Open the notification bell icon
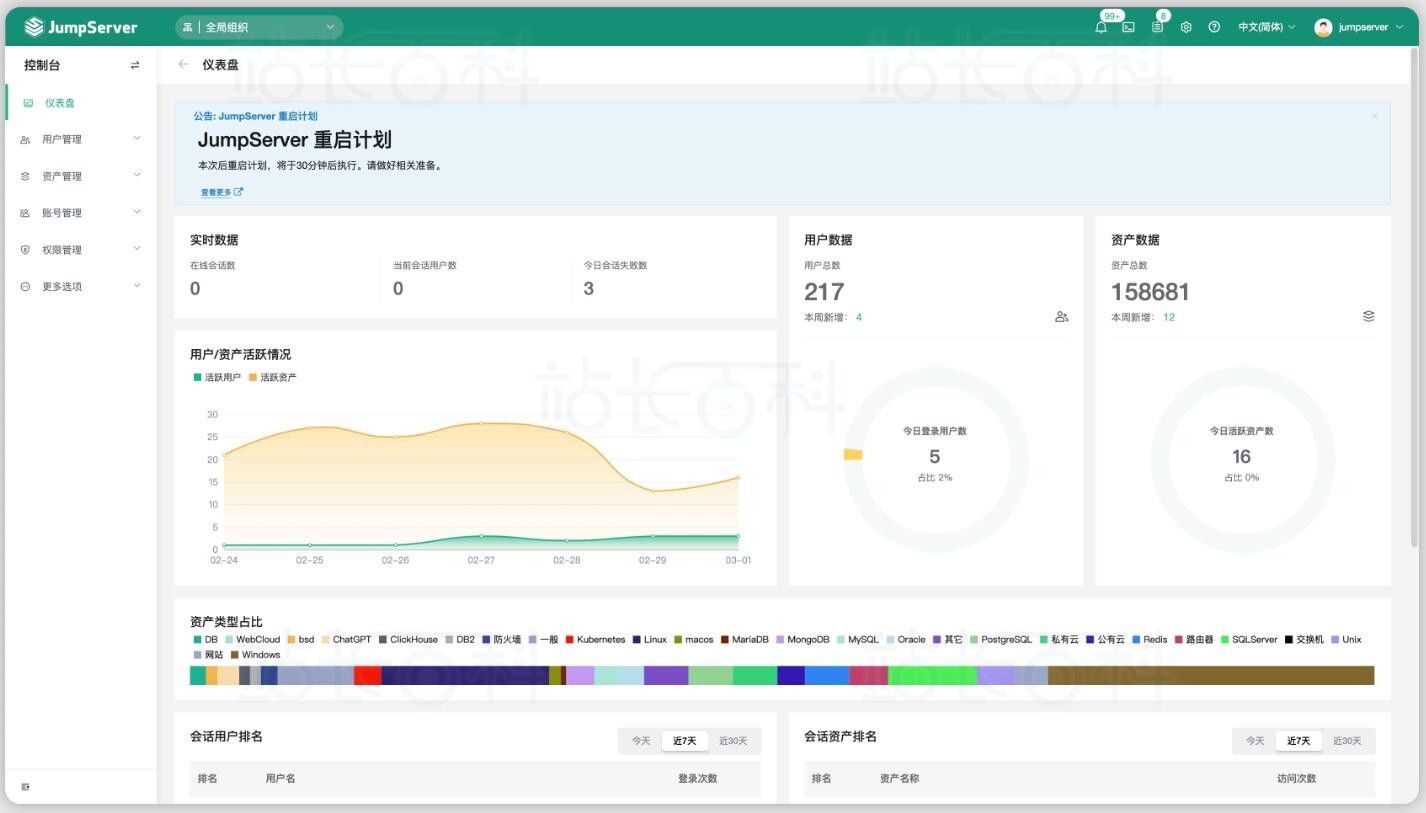The image size is (1426, 813). (1101, 28)
